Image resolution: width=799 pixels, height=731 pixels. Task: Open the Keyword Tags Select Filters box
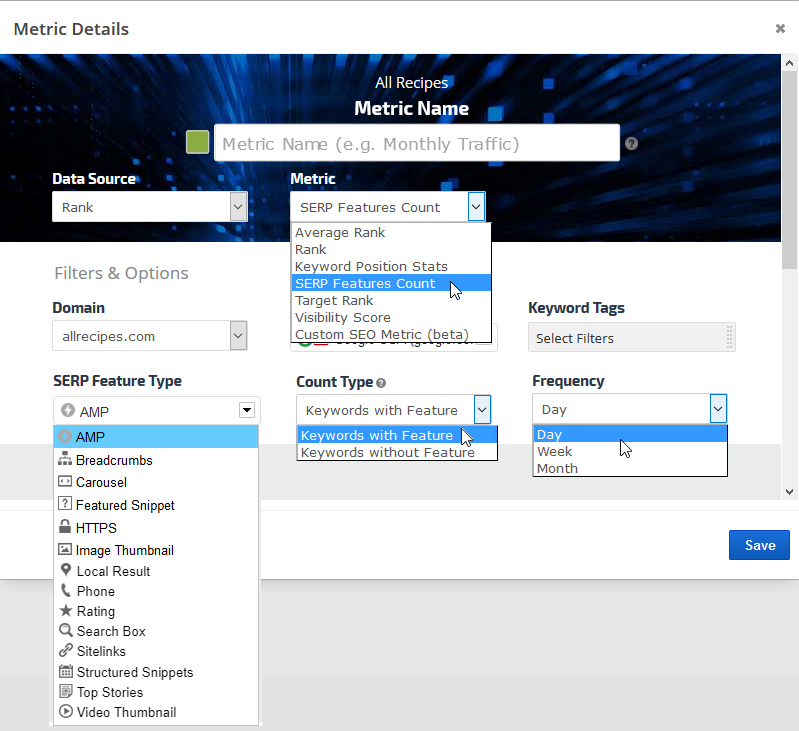(x=631, y=338)
